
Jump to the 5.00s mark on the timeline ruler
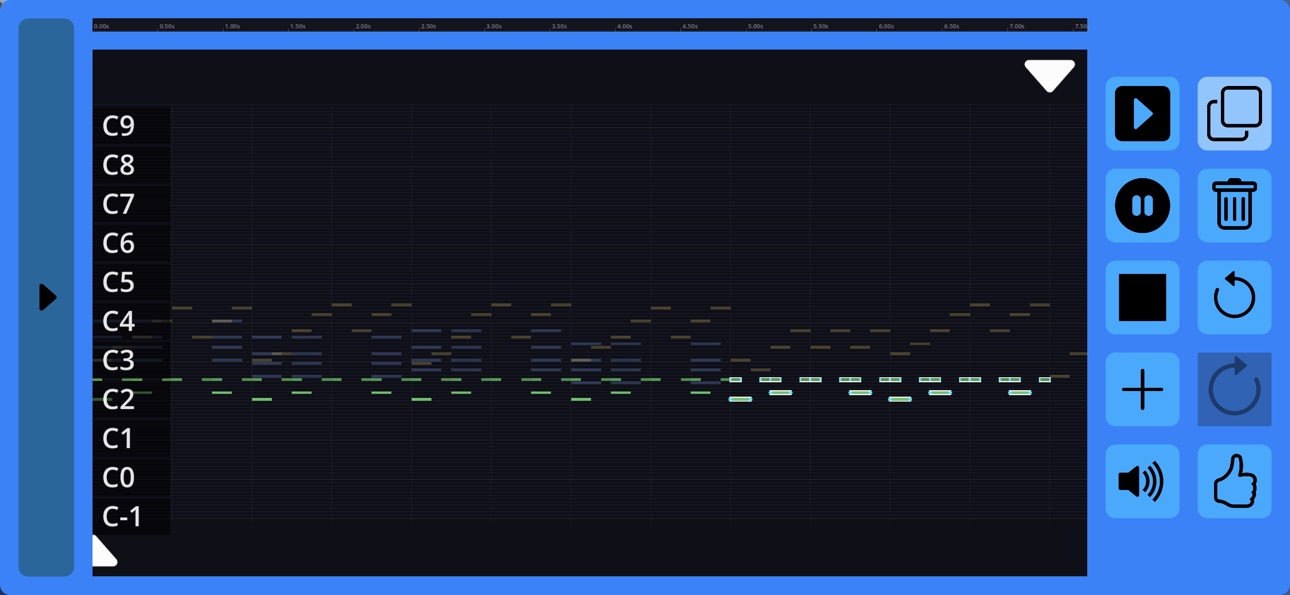point(756,26)
